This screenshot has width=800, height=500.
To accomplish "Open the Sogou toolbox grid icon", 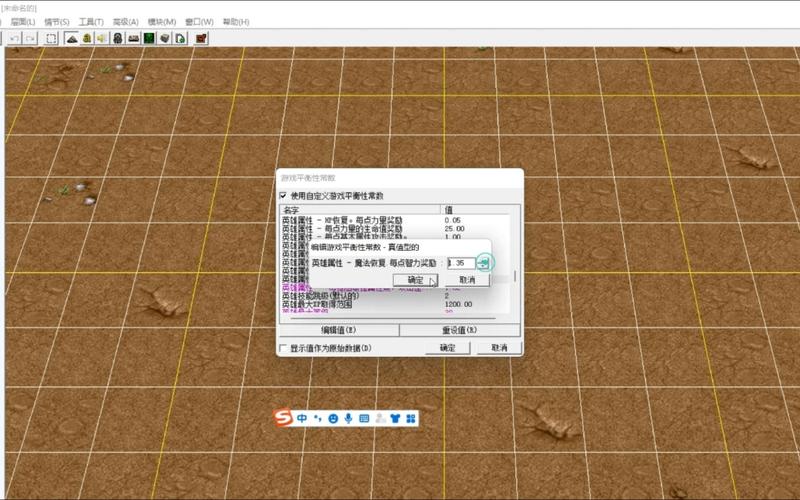I will pyautogui.click(x=411, y=419).
